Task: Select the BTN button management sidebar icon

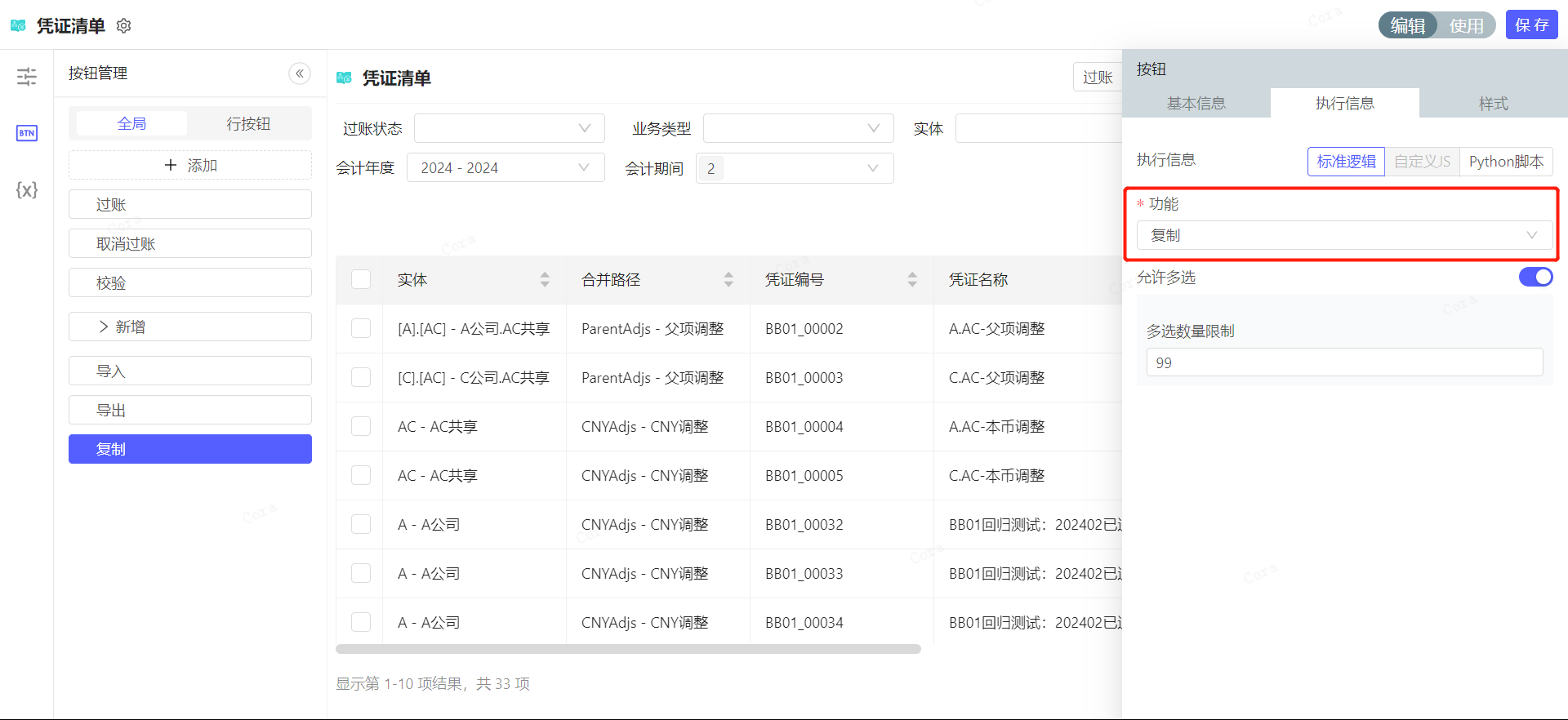Action: coord(27,133)
